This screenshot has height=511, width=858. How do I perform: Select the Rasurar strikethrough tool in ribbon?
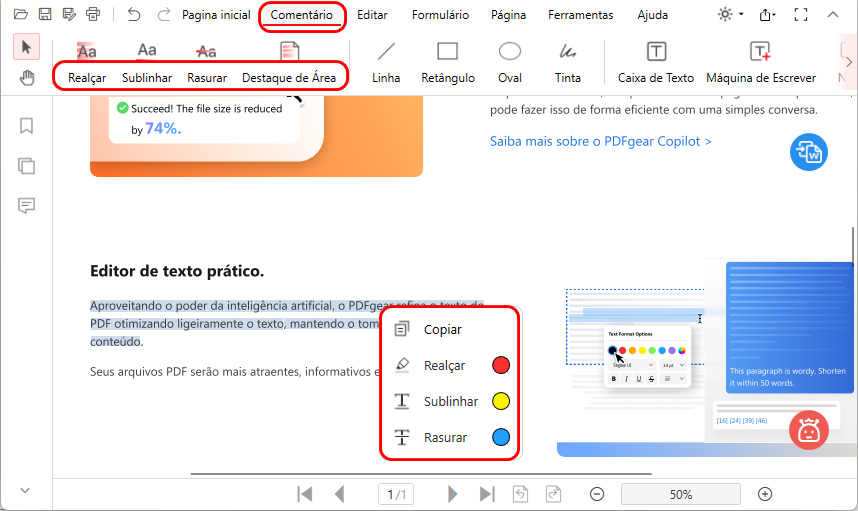(206, 63)
